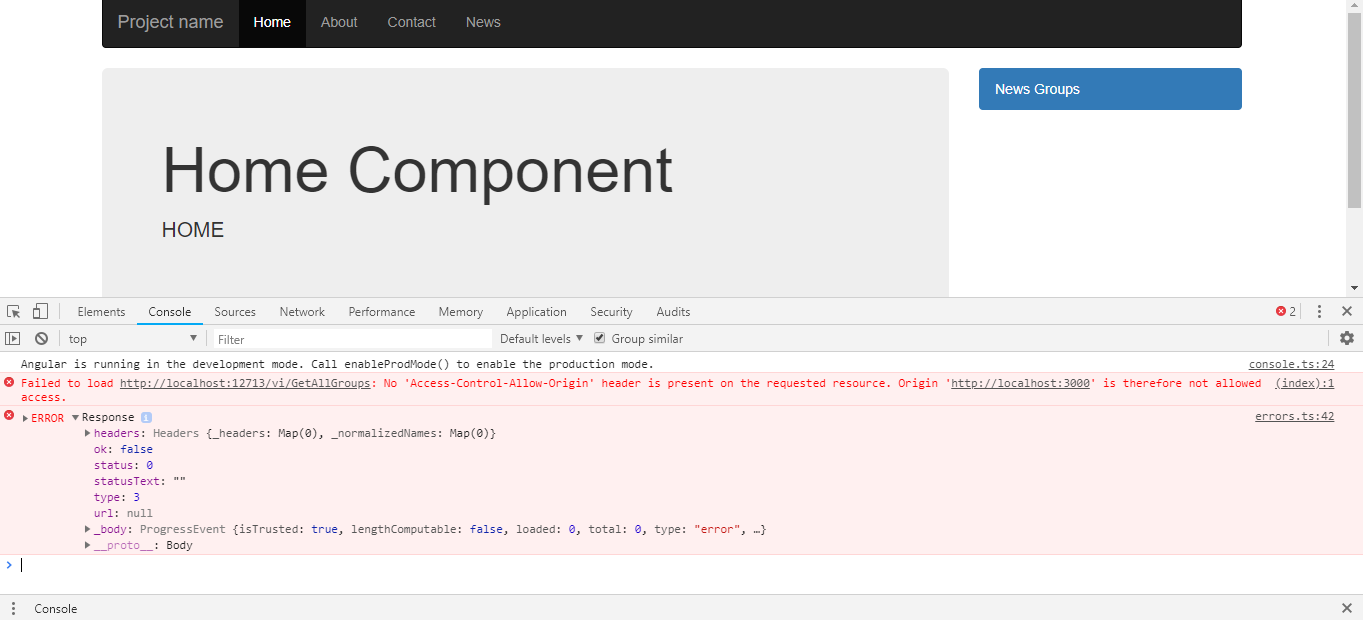The image size is (1363, 620).
Task: Toggle the Group similar checkbox
Action: (x=600, y=339)
